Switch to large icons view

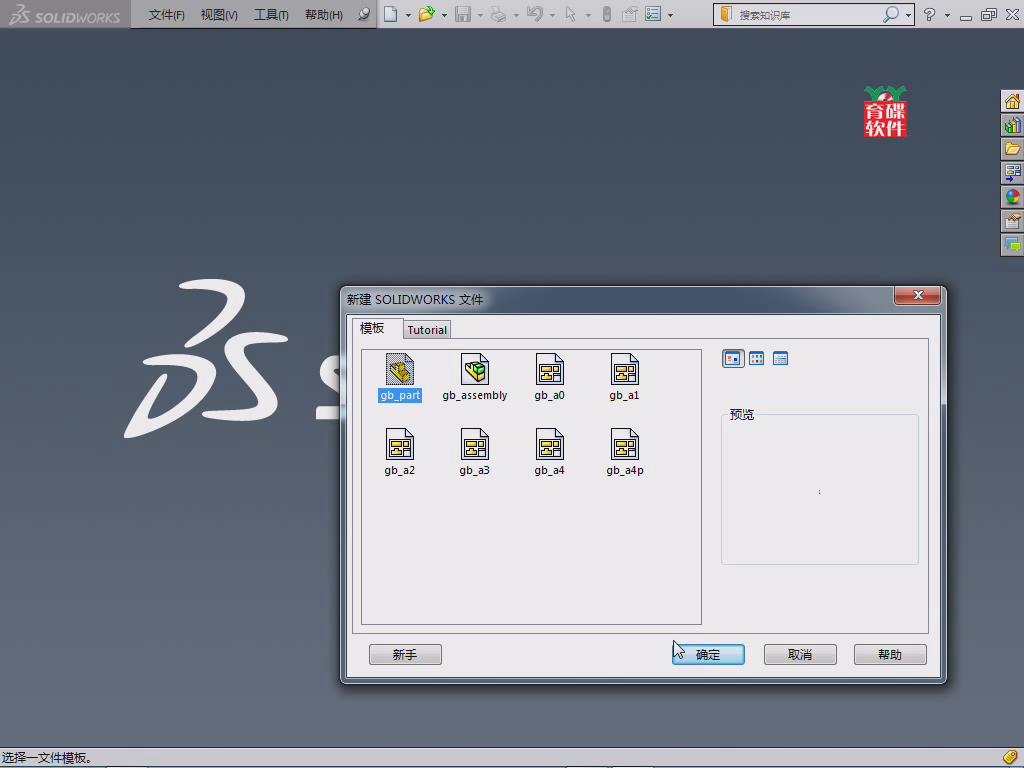pyautogui.click(x=733, y=359)
